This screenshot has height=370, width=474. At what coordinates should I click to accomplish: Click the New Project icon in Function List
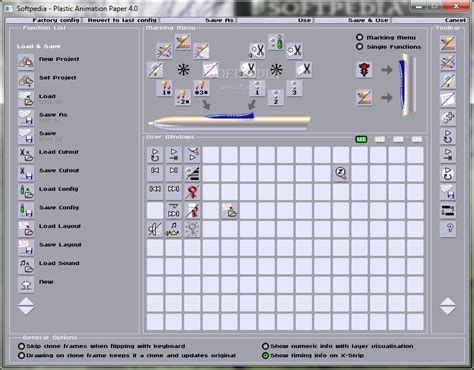click(26, 62)
